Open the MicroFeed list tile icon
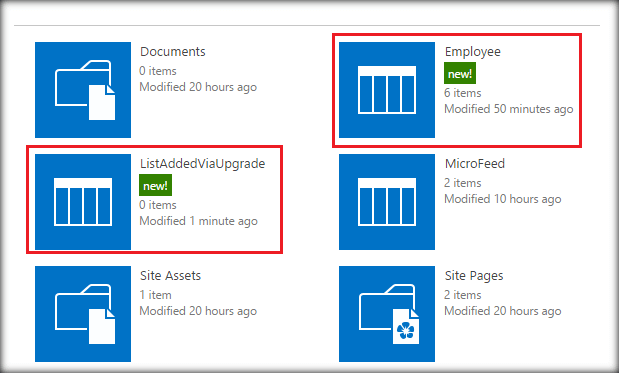The height and width of the screenshot is (373, 619). point(387,202)
